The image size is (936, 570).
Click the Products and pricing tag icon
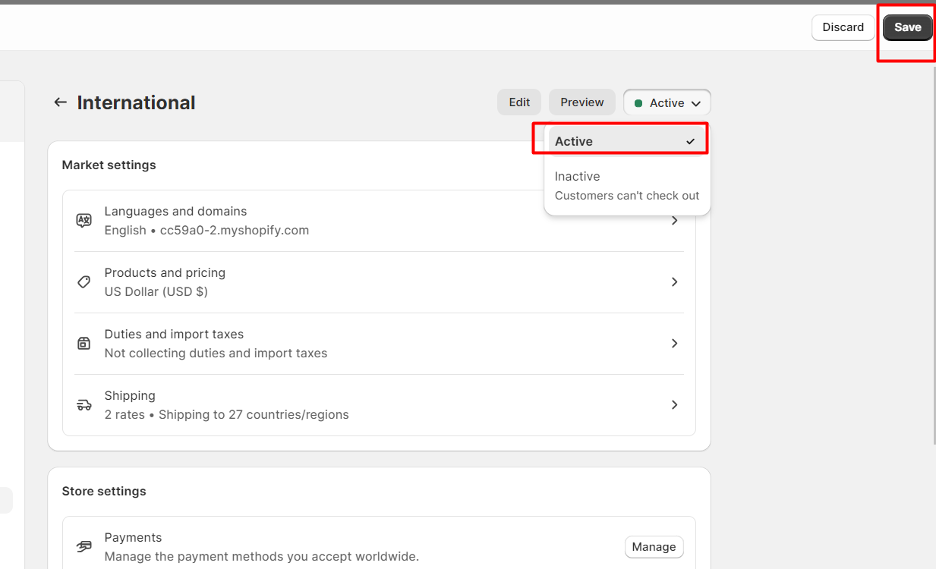(84, 282)
